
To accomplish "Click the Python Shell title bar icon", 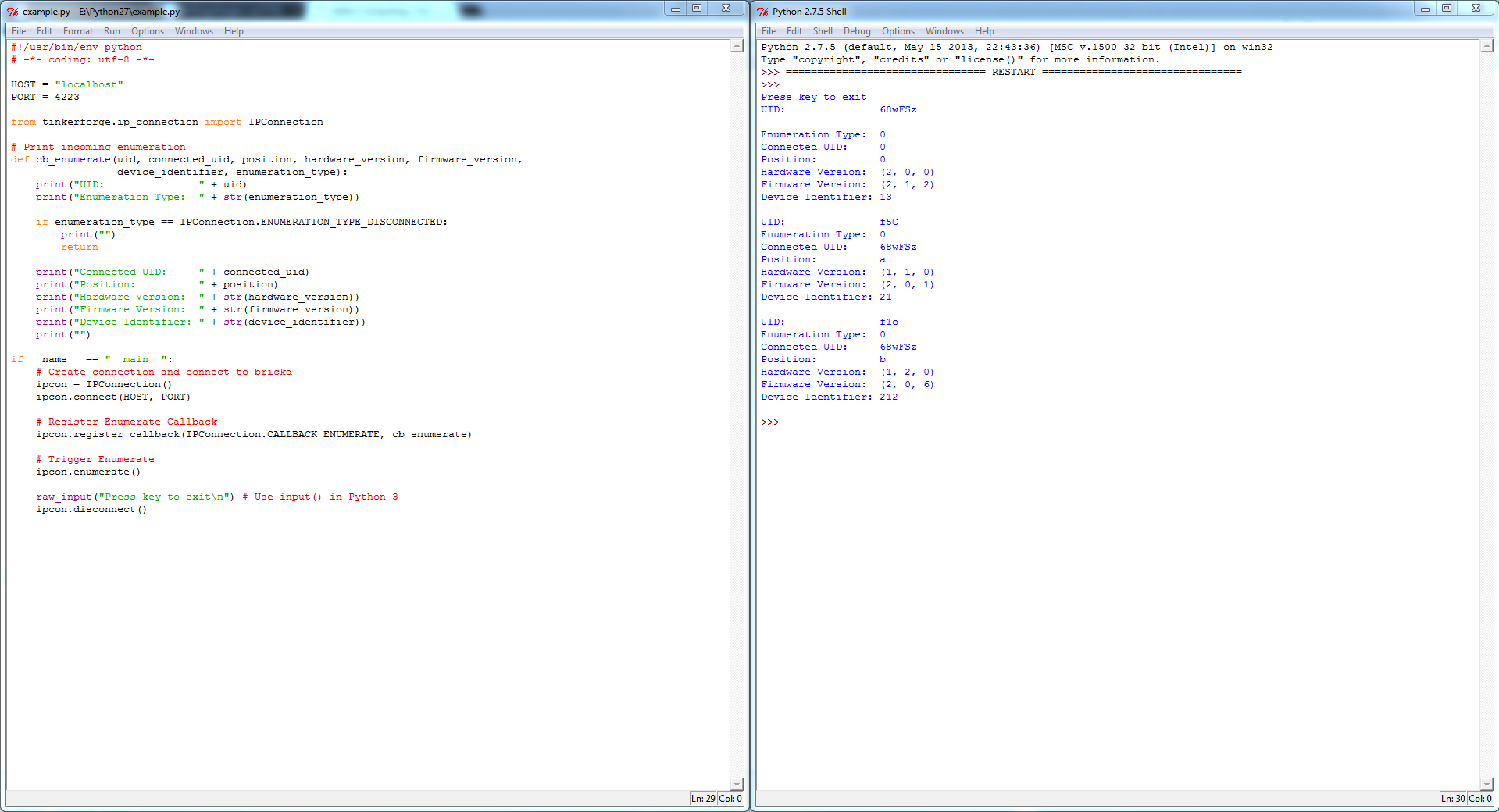I will point(762,12).
